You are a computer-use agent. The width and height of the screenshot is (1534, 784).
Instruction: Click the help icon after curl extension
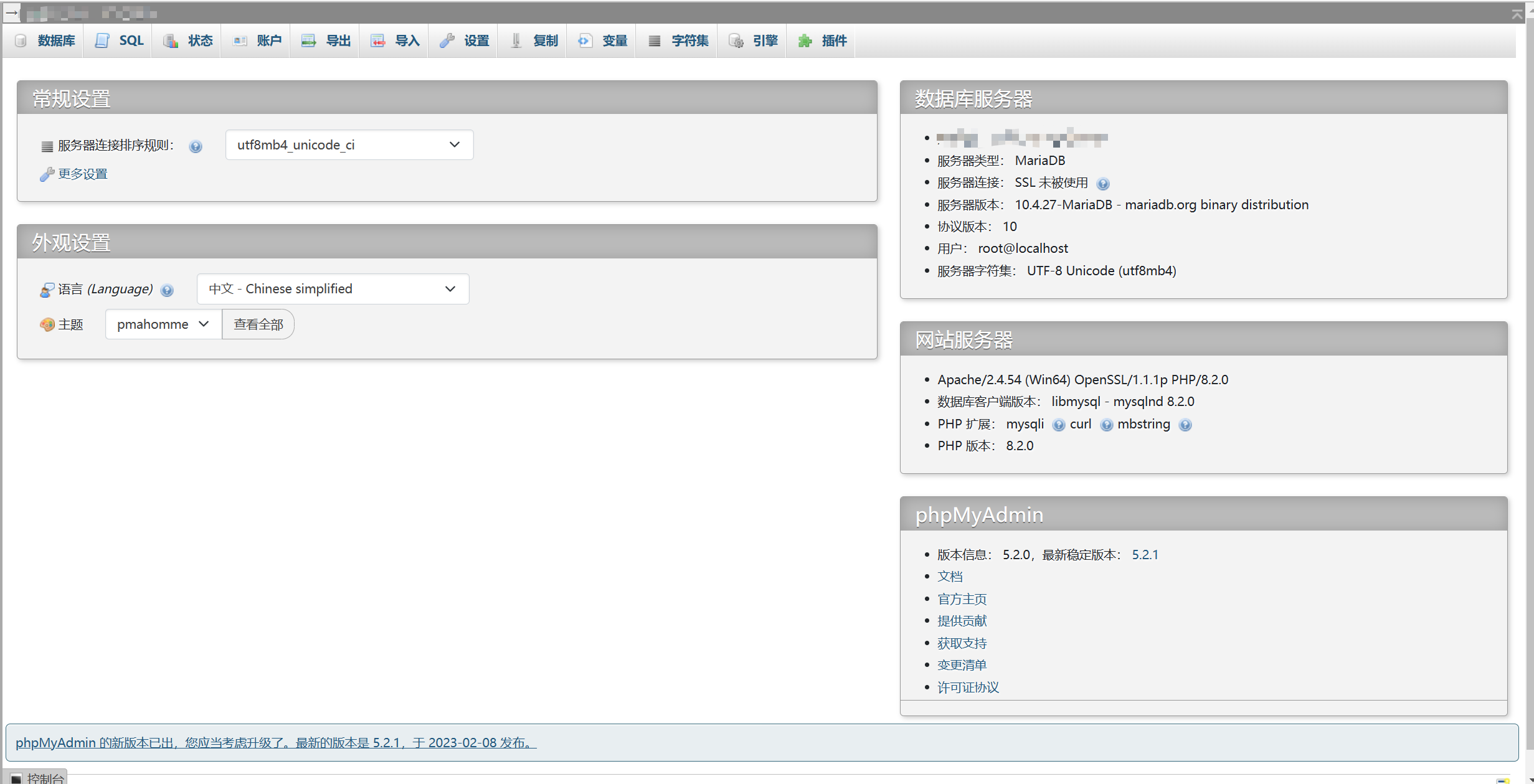point(1106,425)
